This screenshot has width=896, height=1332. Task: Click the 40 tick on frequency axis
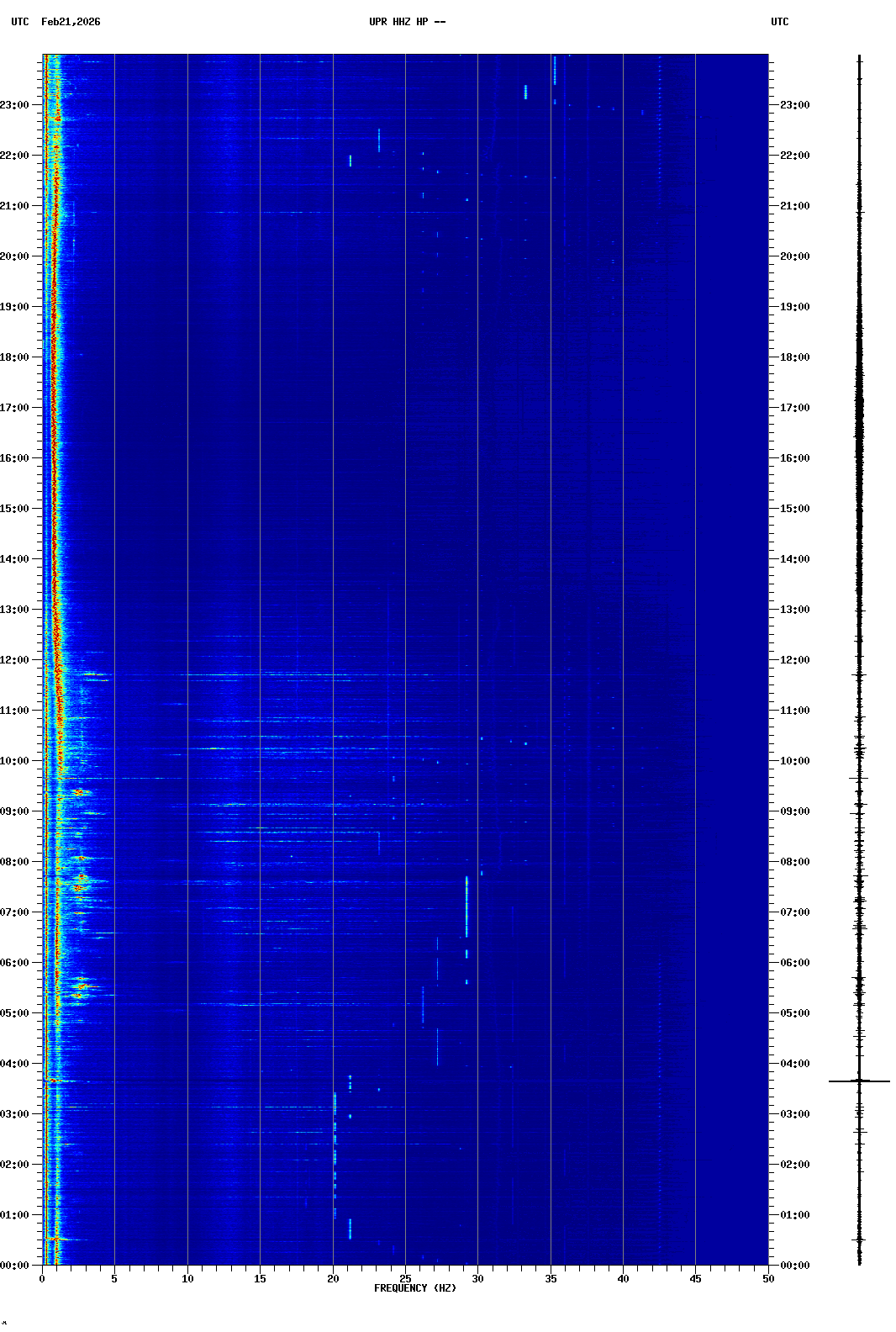pos(623,1279)
